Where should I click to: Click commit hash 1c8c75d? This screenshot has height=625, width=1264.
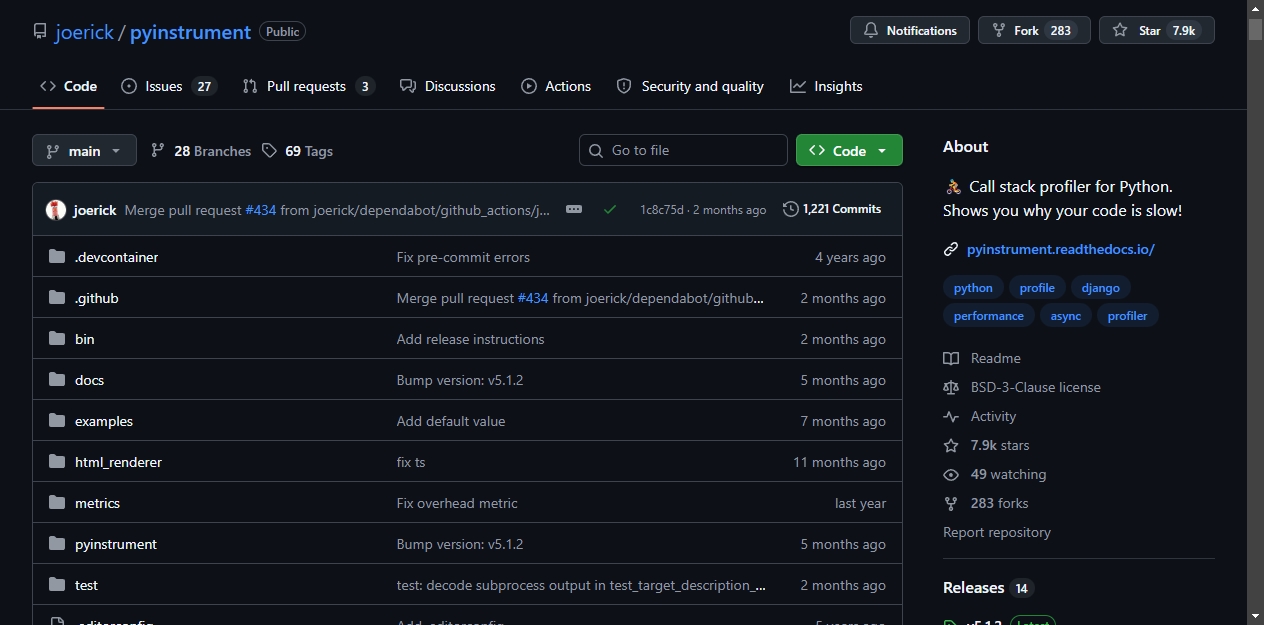tap(662, 210)
